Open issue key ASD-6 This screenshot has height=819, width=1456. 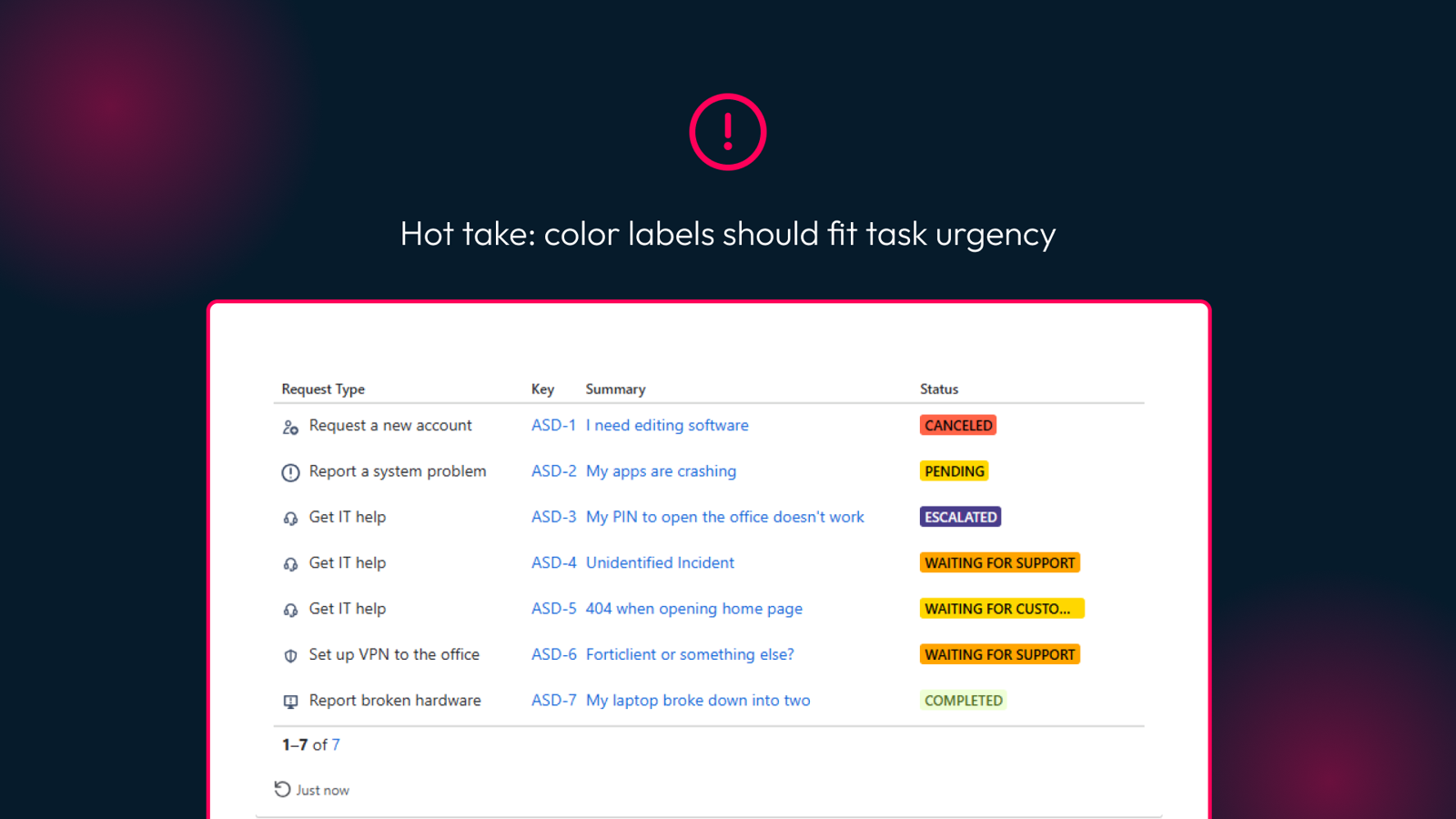553,654
